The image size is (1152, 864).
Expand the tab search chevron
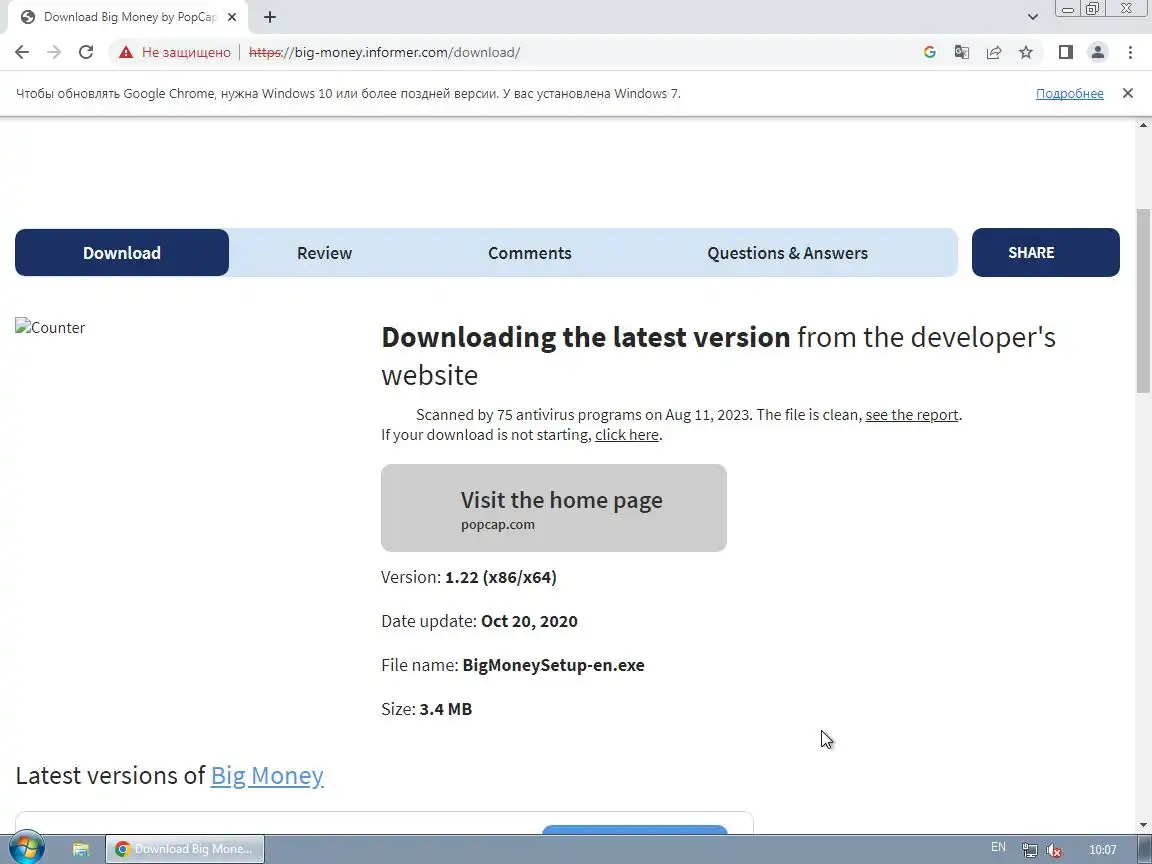(1032, 17)
